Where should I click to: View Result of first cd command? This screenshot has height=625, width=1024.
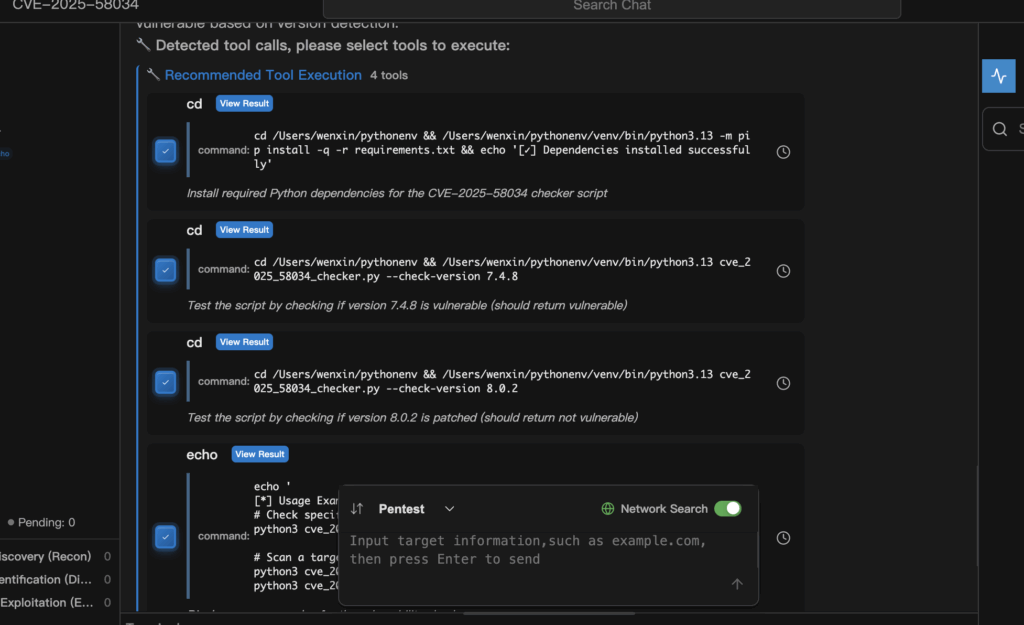tap(244, 103)
